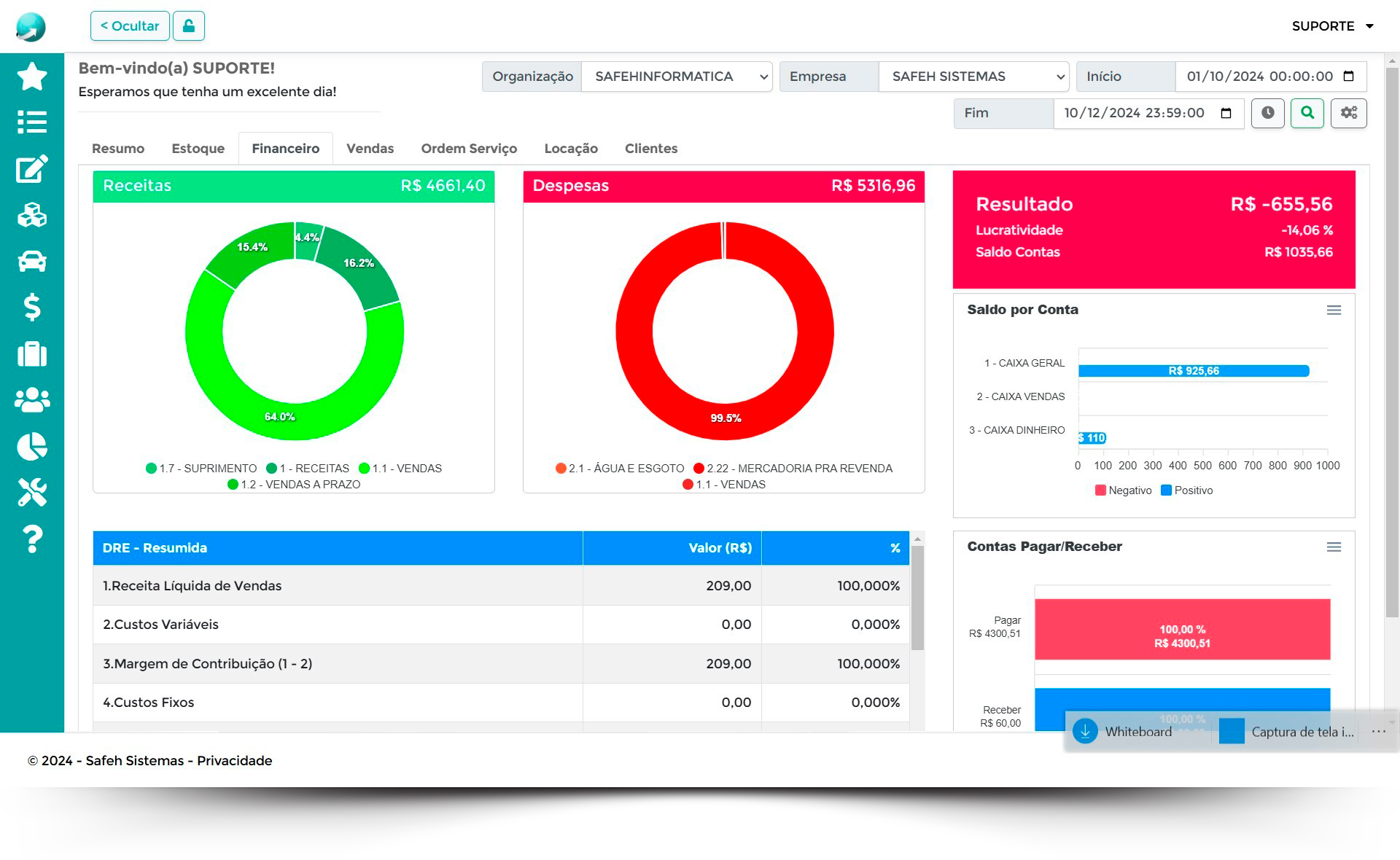Select the 3.Margem de Contribuição (1 - 2) row
Viewport: 1400px width, 860px height.
(501, 664)
